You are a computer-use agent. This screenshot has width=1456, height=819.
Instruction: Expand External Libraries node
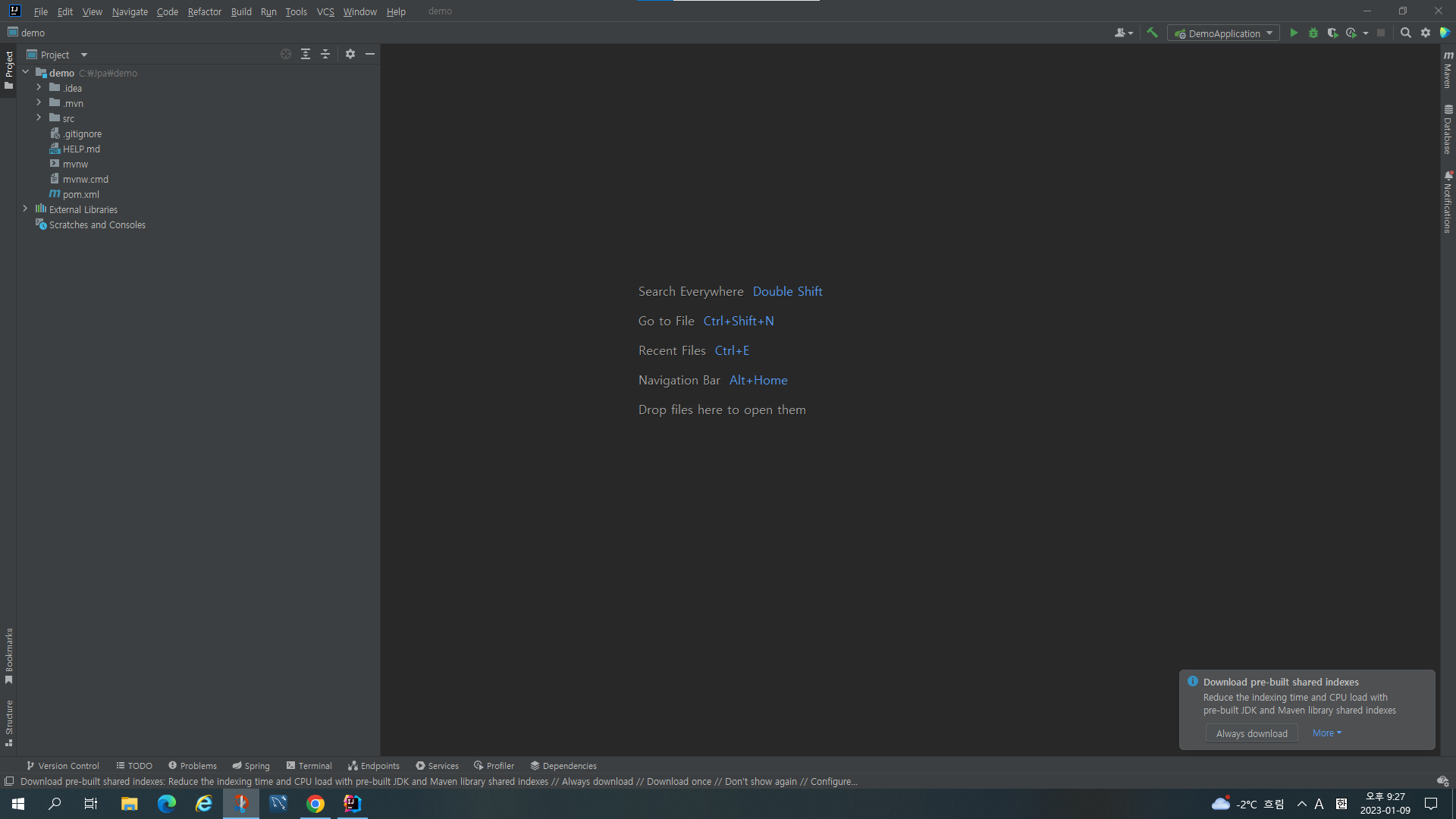(x=25, y=209)
